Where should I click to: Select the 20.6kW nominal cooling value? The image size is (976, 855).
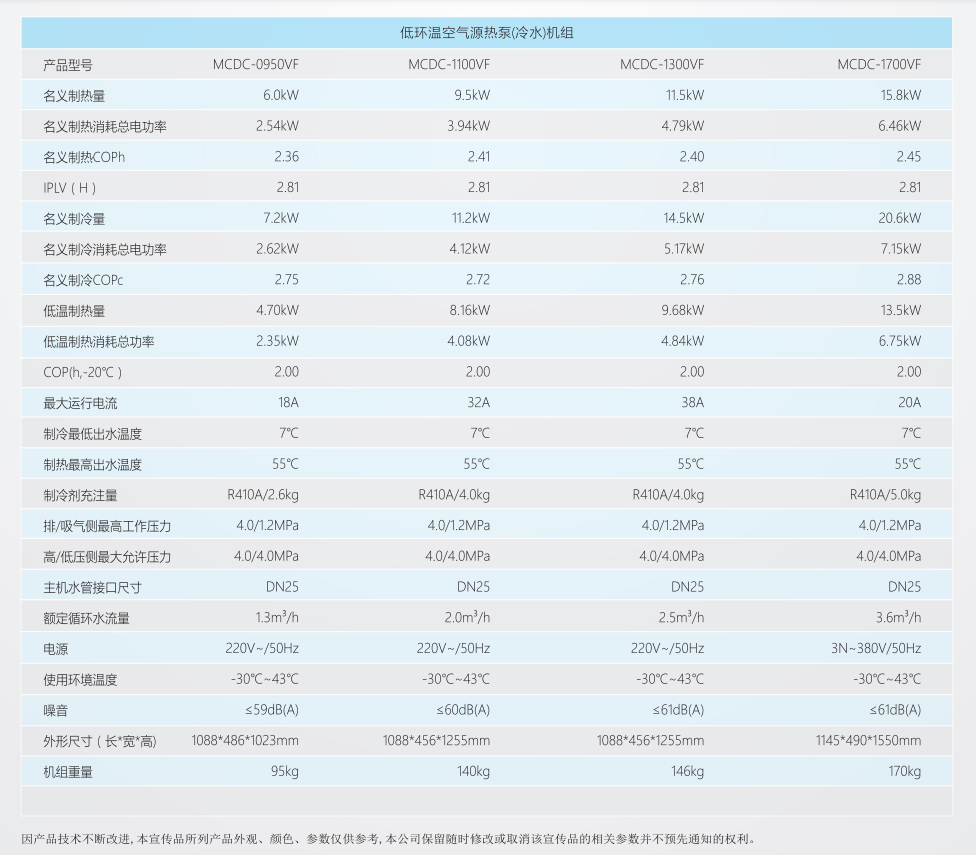tap(900, 218)
